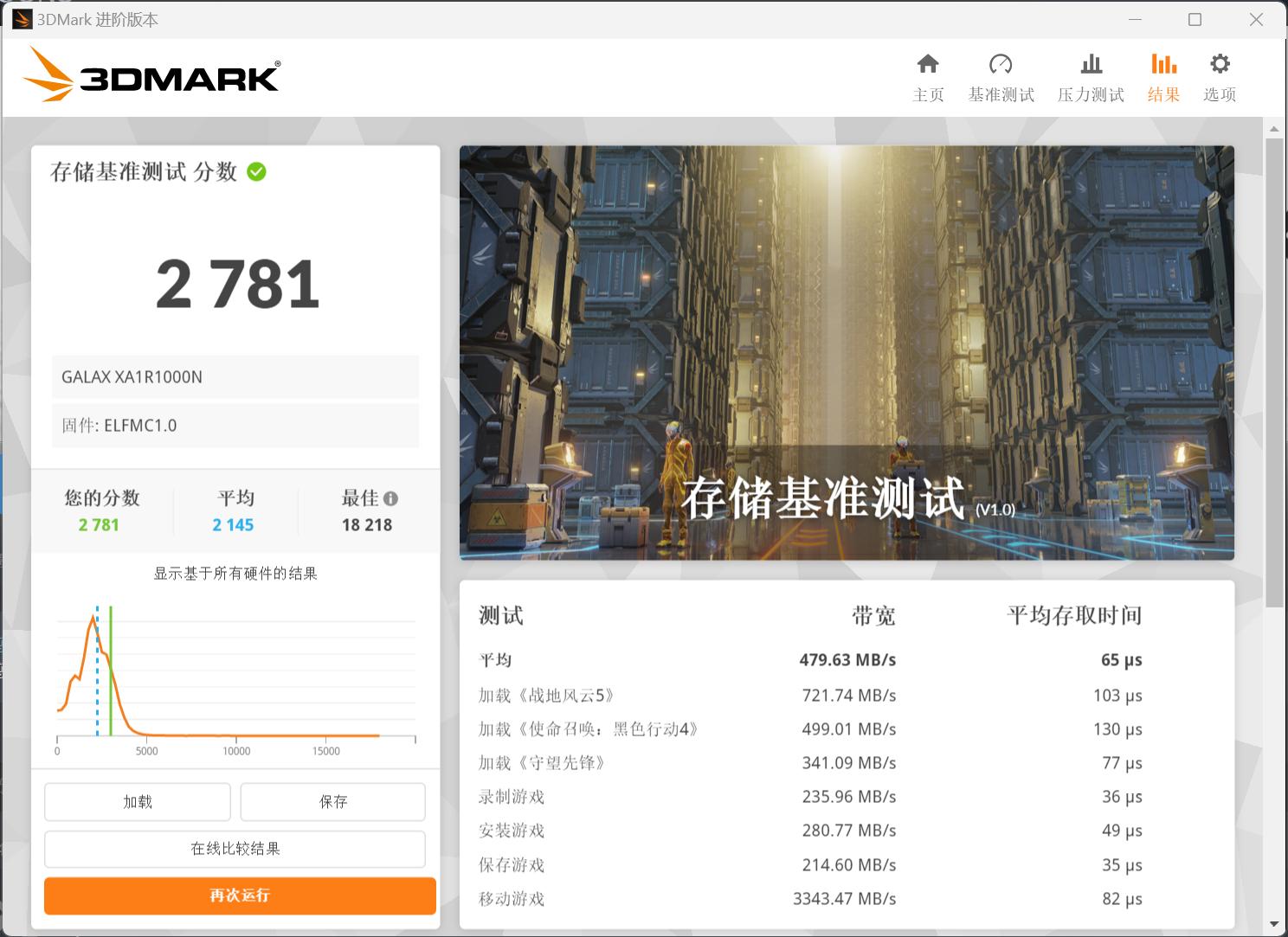Open the 基准测试 gauge icon
The height and width of the screenshot is (937, 1288).
pyautogui.click(x=1001, y=64)
